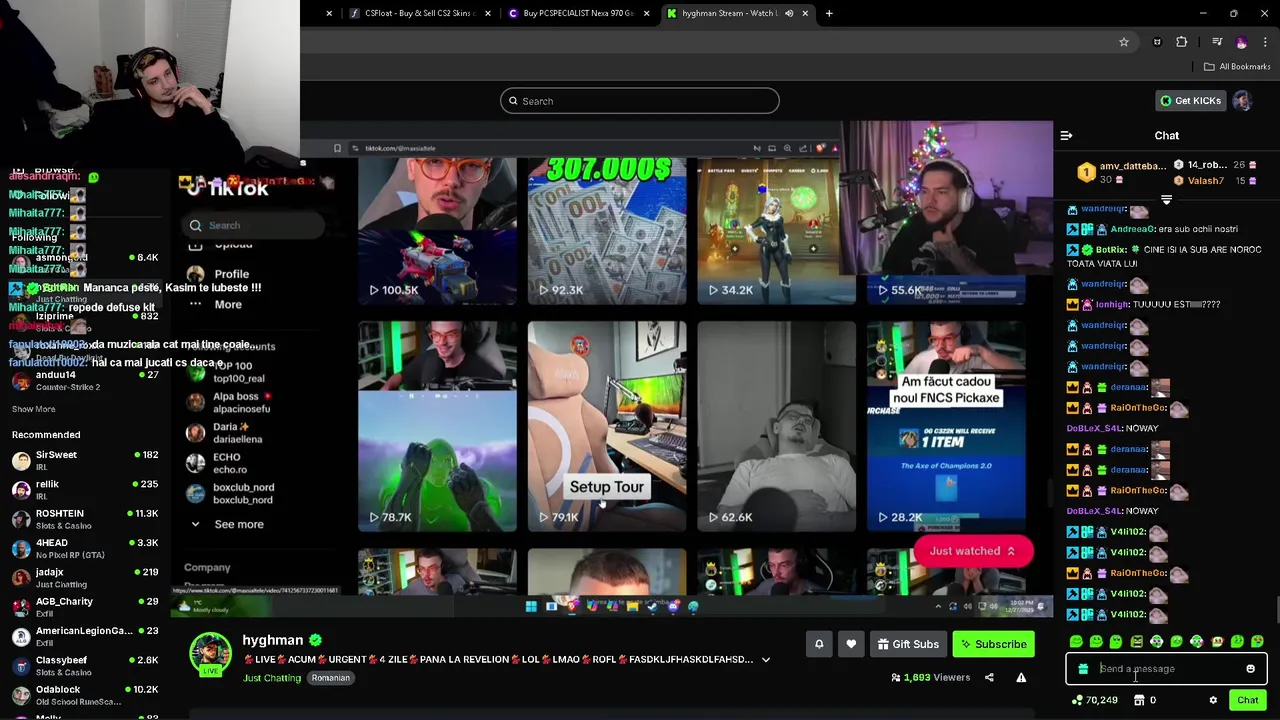Open the ROSHTEIN recommended channel
This screenshot has width=1280, height=720.
(x=85, y=519)
